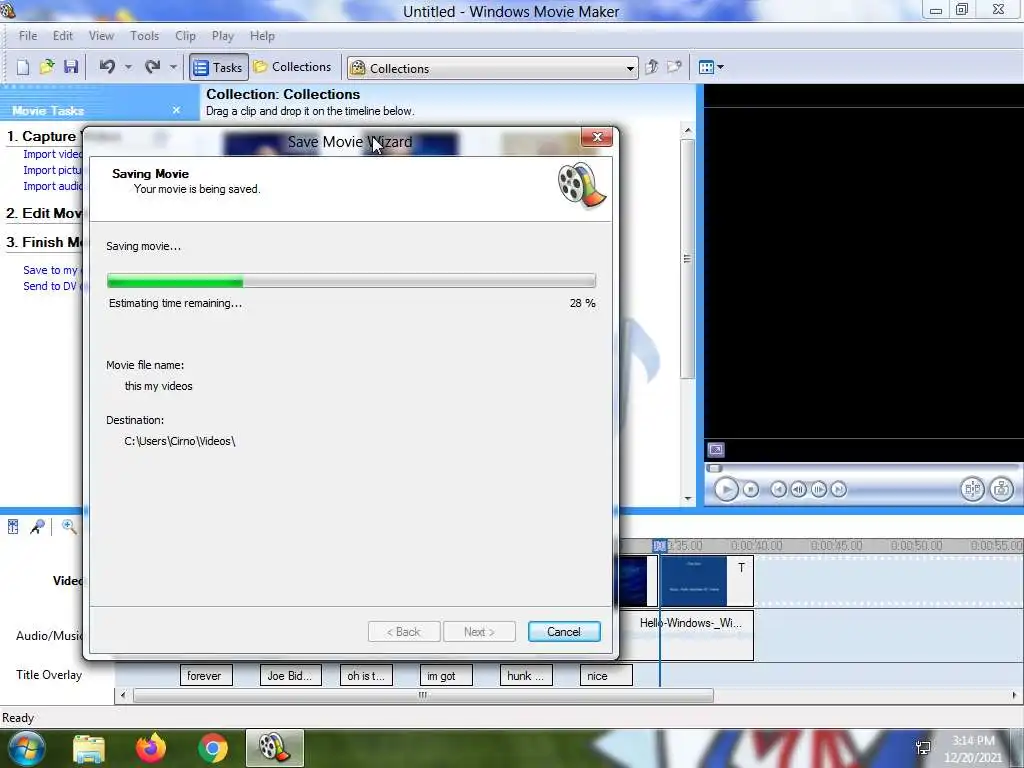Click the Split Clip icon
Image resolution: width=1024 pixels, height=768 pixels.
point(972,489)
